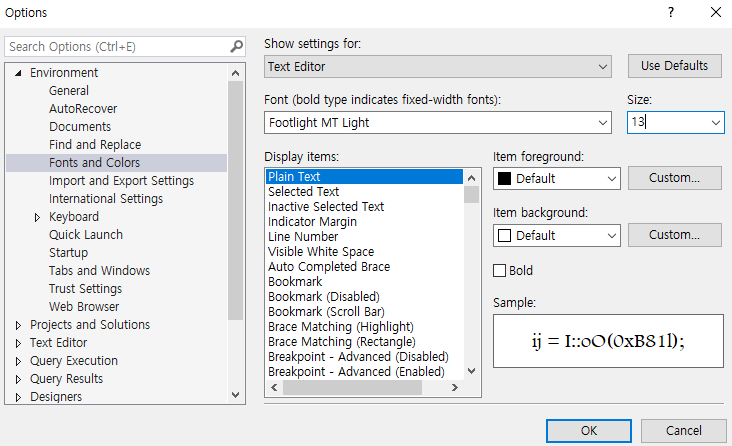
Task: Expand the Query Results node
Action: pos(18,379)
